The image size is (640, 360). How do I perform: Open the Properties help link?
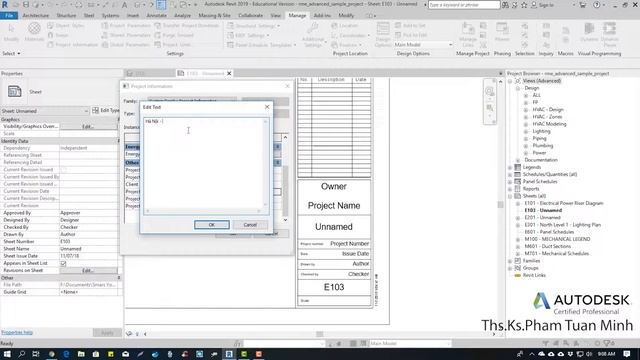click(17, 332)
